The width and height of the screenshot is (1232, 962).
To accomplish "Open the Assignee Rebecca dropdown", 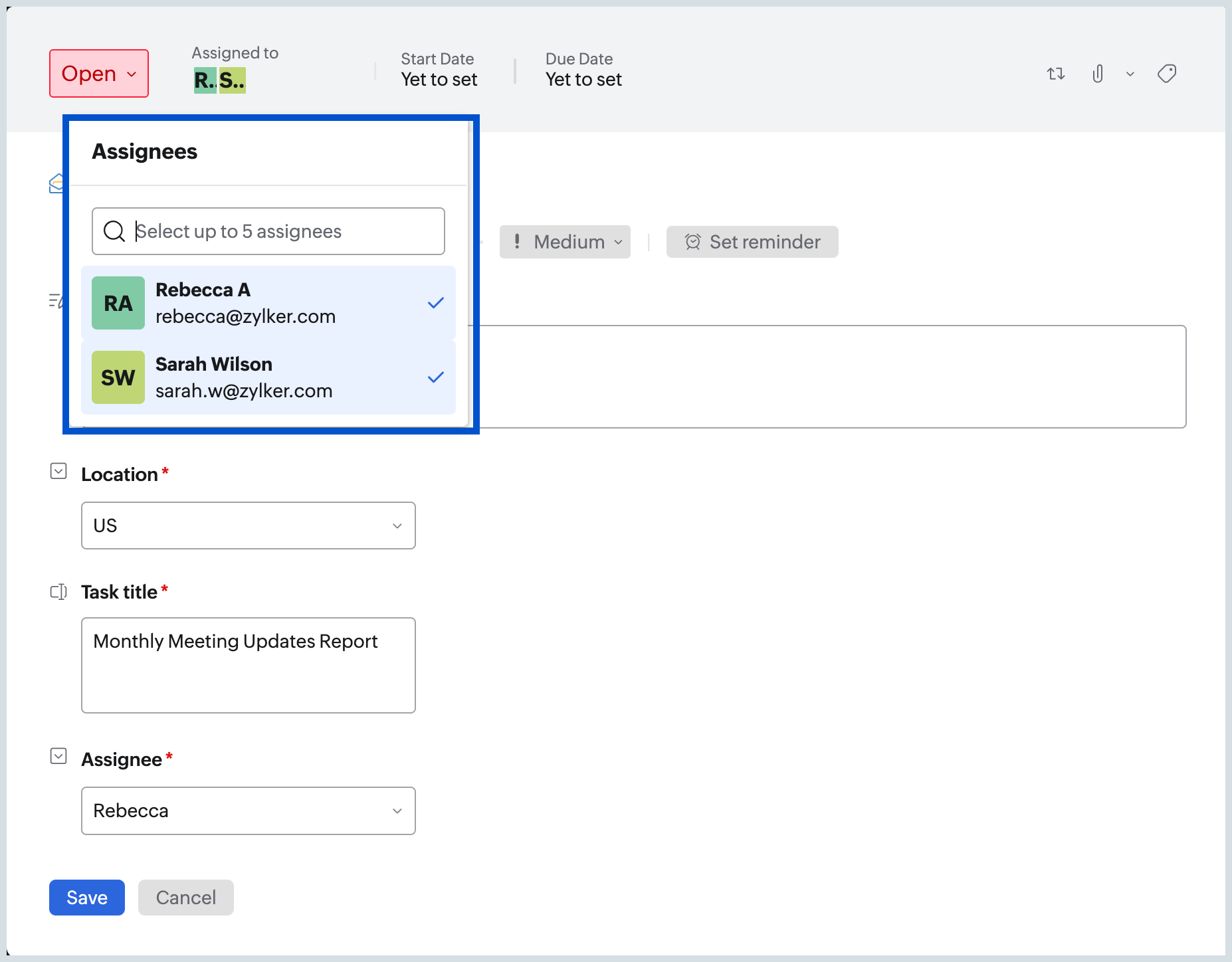I will pyautogui.click(x=249, y=811).
